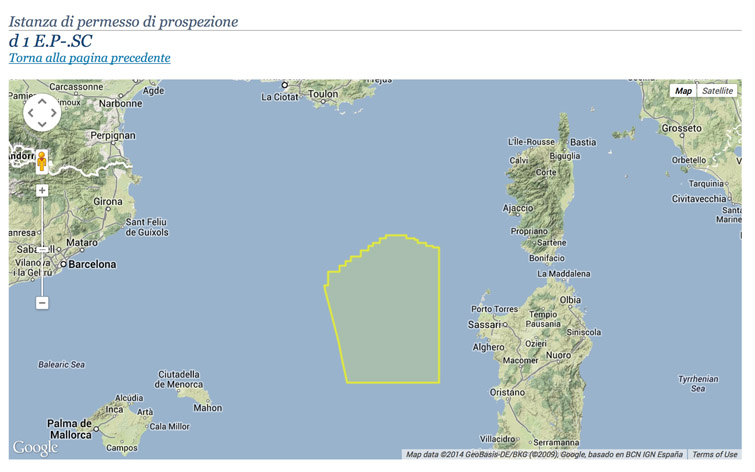
Task: Zoom in with the plus button
Action: click(x=42, y=190)
